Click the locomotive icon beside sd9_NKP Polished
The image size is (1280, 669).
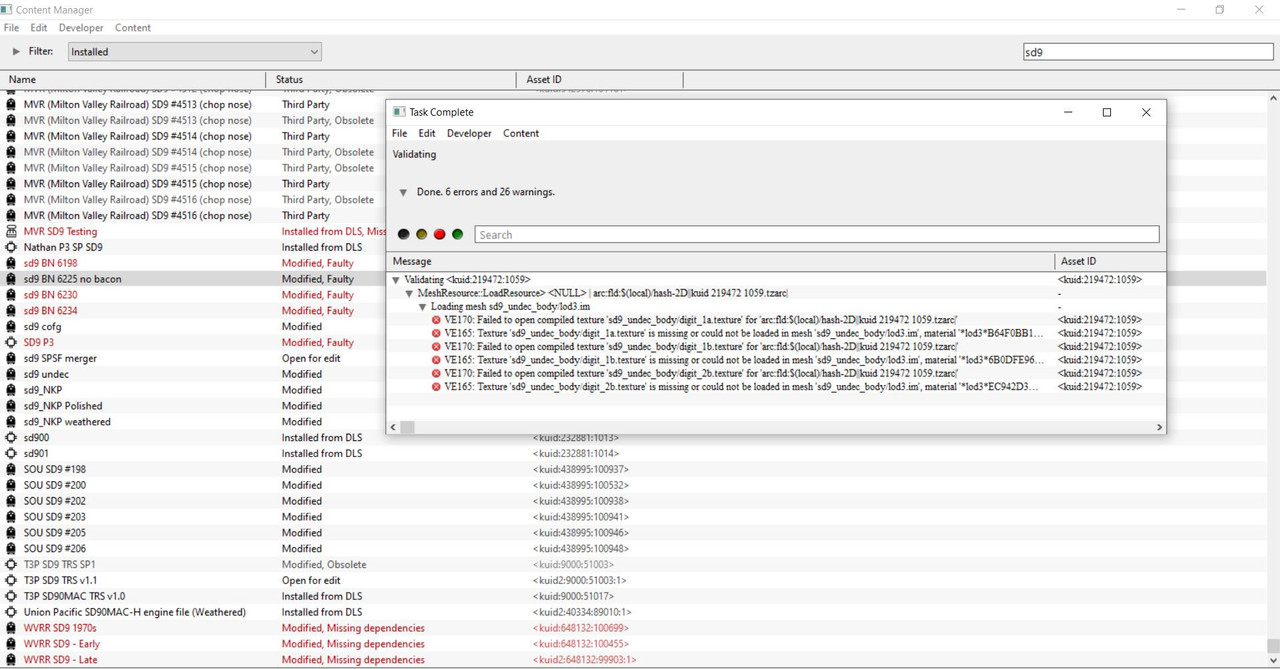pos(11,406)
